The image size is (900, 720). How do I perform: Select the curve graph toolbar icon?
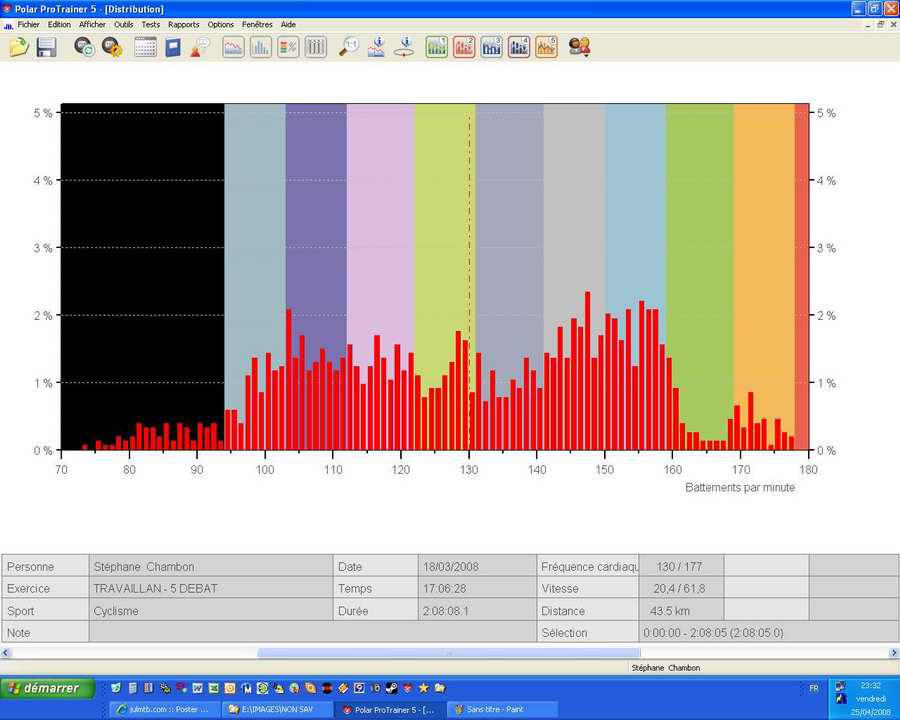(x=233, y=46)
